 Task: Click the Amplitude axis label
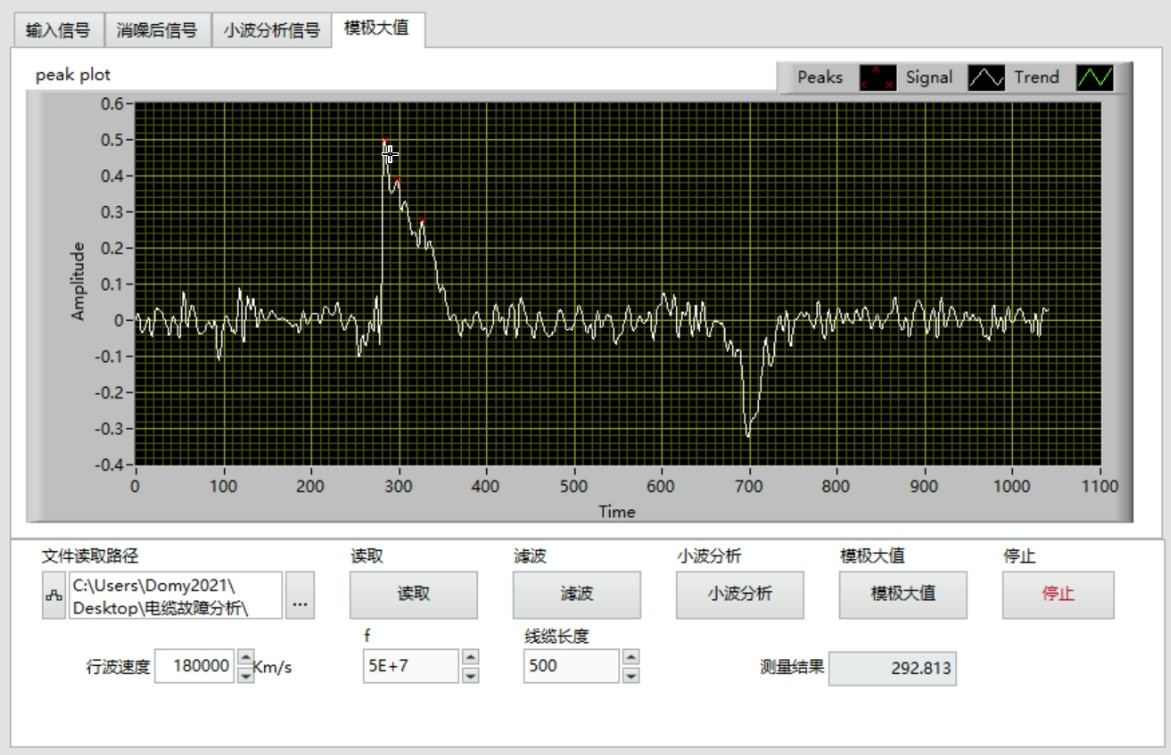tap(78, 282)
